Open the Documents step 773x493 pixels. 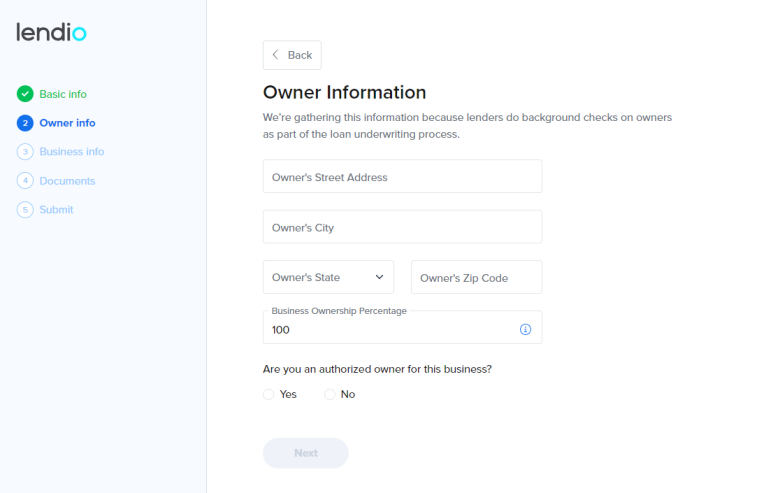[68, 181]
